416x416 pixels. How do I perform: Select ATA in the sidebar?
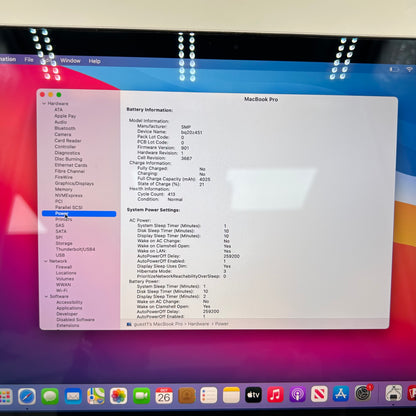point(58,110)
